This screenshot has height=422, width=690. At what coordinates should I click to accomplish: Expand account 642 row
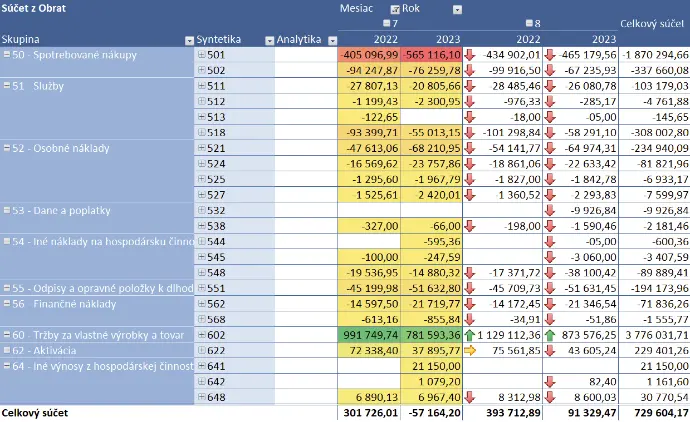click(202, 382)
